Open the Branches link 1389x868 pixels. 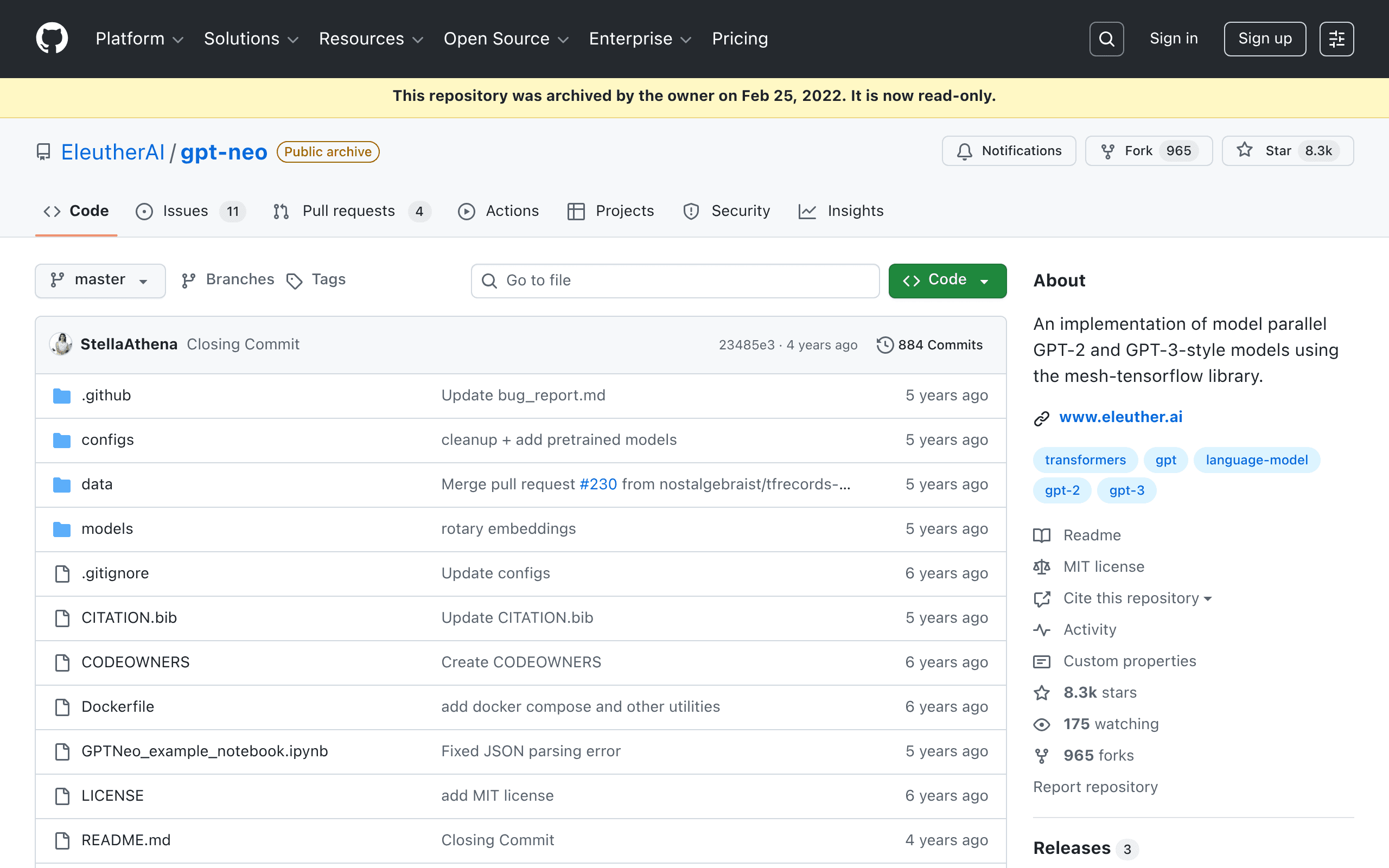(228, 279)
